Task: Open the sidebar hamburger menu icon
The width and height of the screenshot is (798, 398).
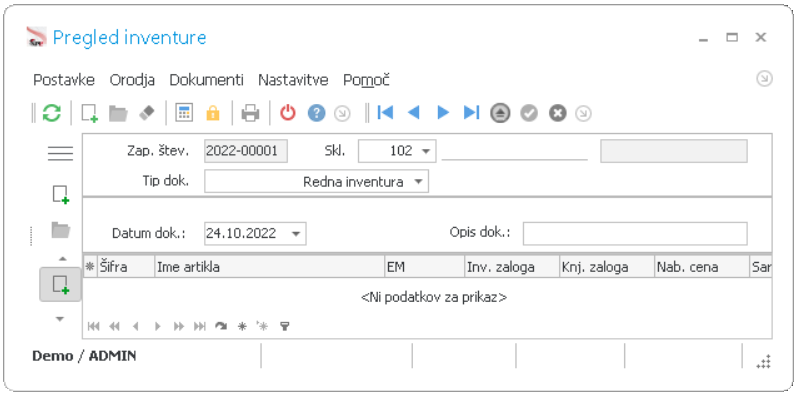Action: [x=61, y=153]
